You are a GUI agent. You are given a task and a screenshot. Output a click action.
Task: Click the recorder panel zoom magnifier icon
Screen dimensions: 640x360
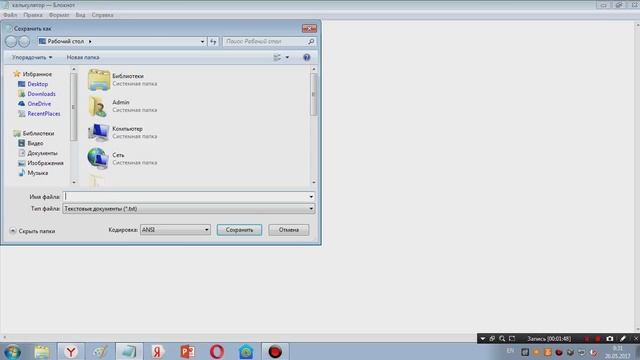502,338
